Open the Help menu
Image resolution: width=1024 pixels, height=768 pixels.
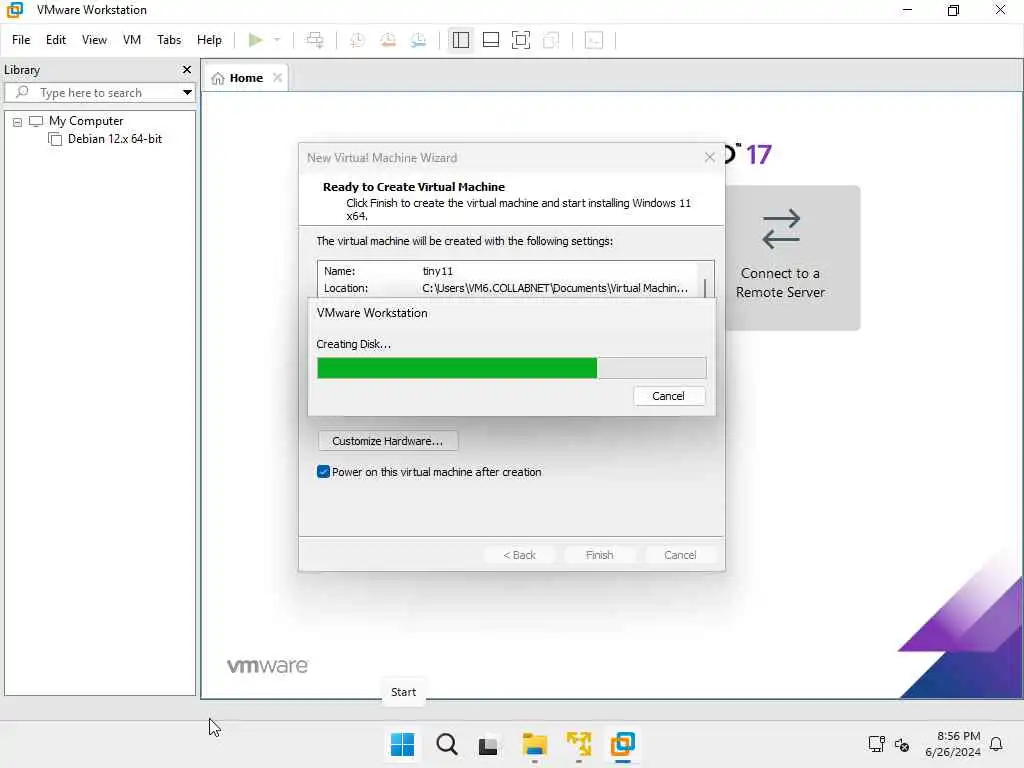point(209,40)
